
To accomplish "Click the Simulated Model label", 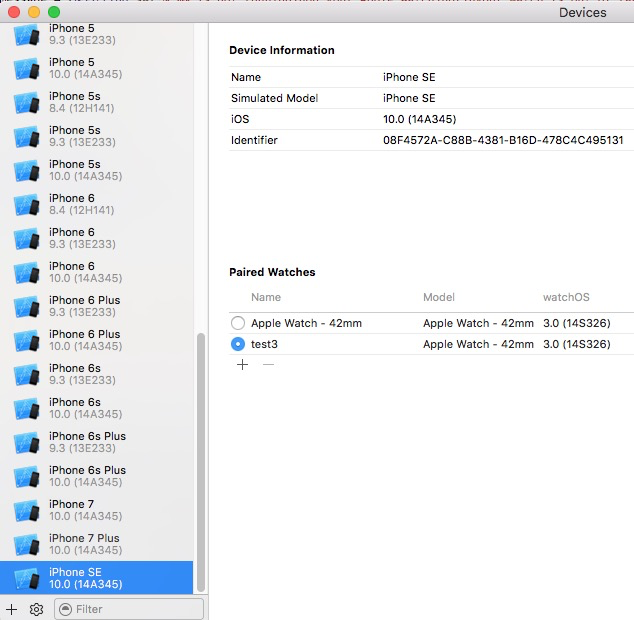I will [x=275, y=98].
